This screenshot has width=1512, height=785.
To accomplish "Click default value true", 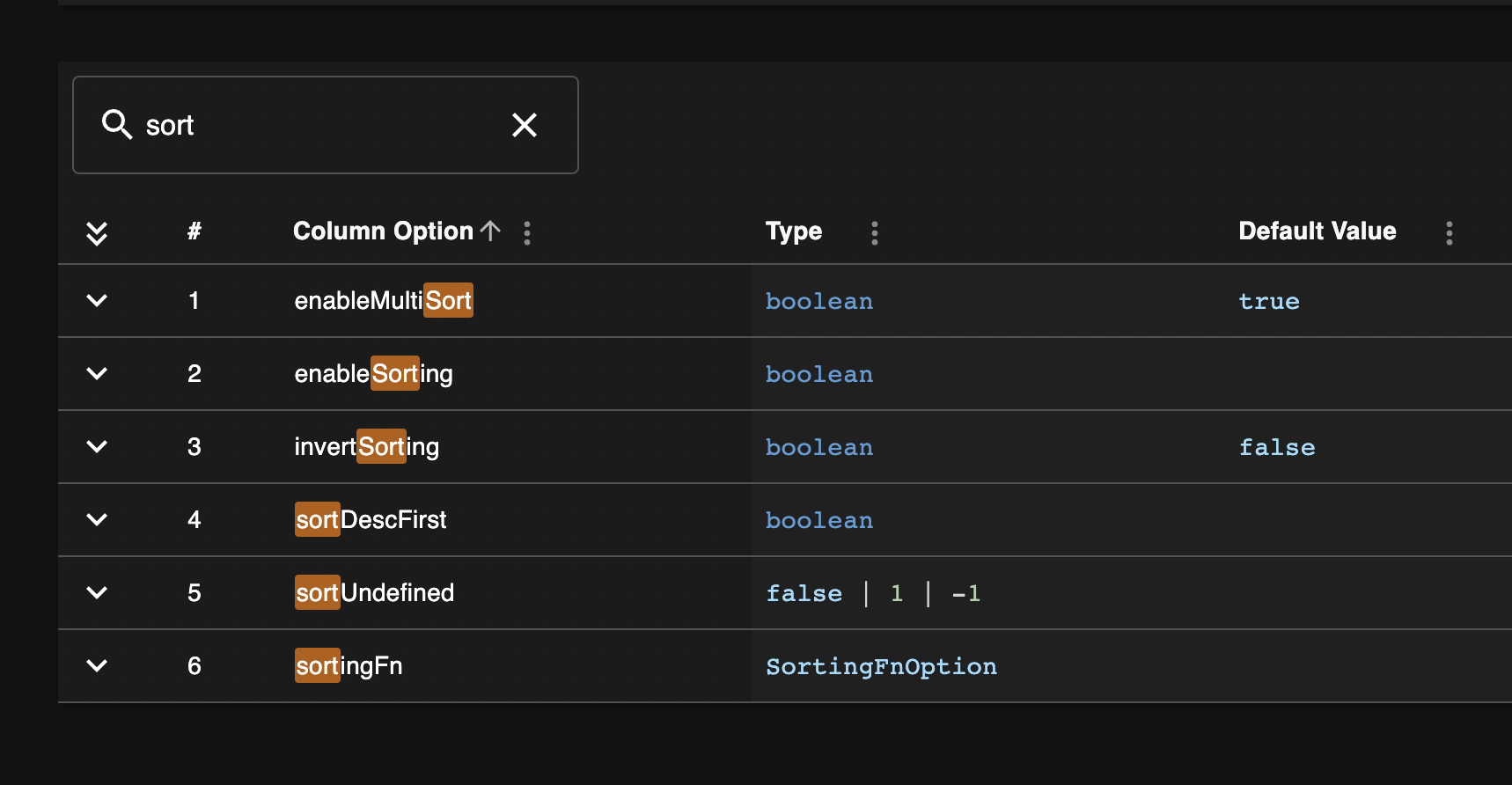I will click(1269, 301).
